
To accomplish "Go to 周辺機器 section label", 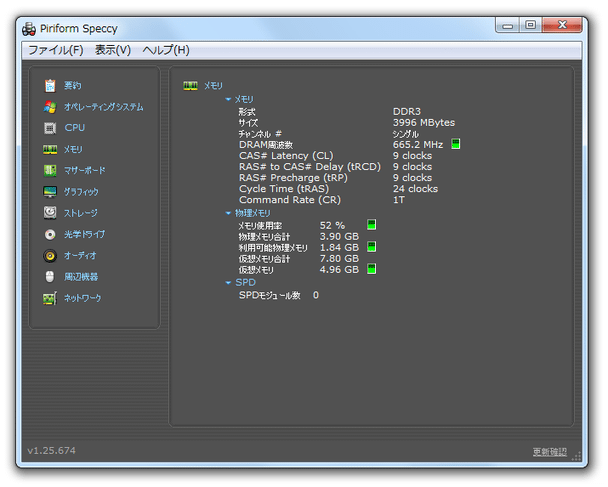I will coord(81,277).
